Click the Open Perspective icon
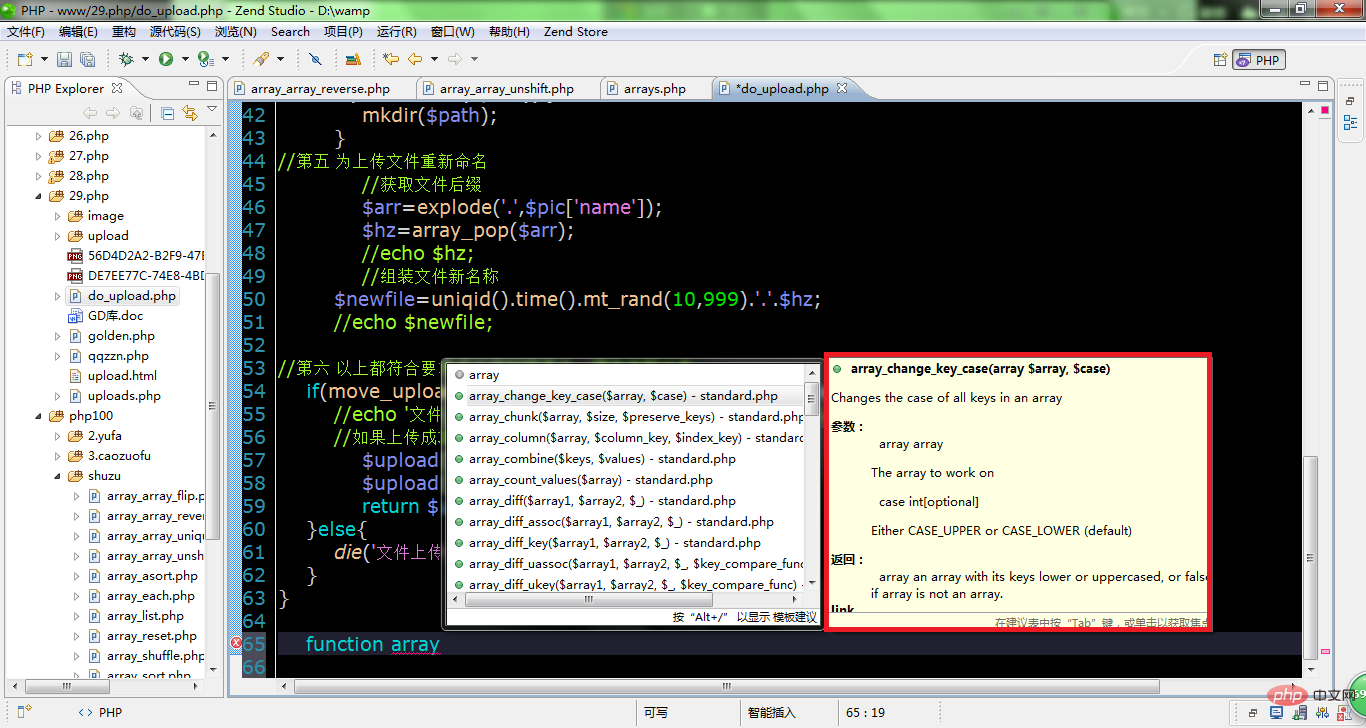Screen dimensions: 1366x728 click(x=1219, y=60)
